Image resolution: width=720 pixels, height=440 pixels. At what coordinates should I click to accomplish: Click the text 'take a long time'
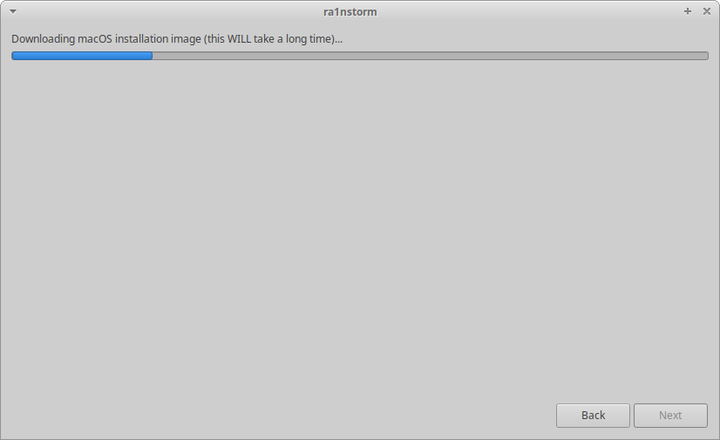292,39
